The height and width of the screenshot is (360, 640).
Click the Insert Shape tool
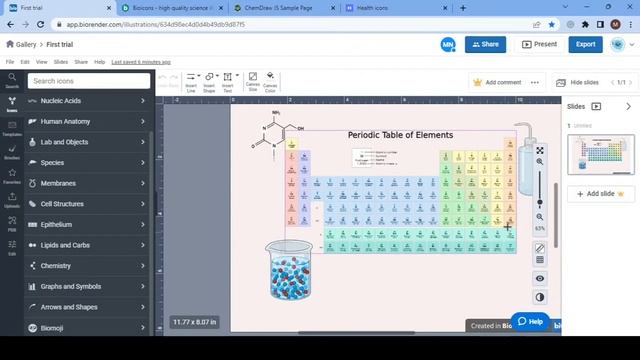point(209,82)
